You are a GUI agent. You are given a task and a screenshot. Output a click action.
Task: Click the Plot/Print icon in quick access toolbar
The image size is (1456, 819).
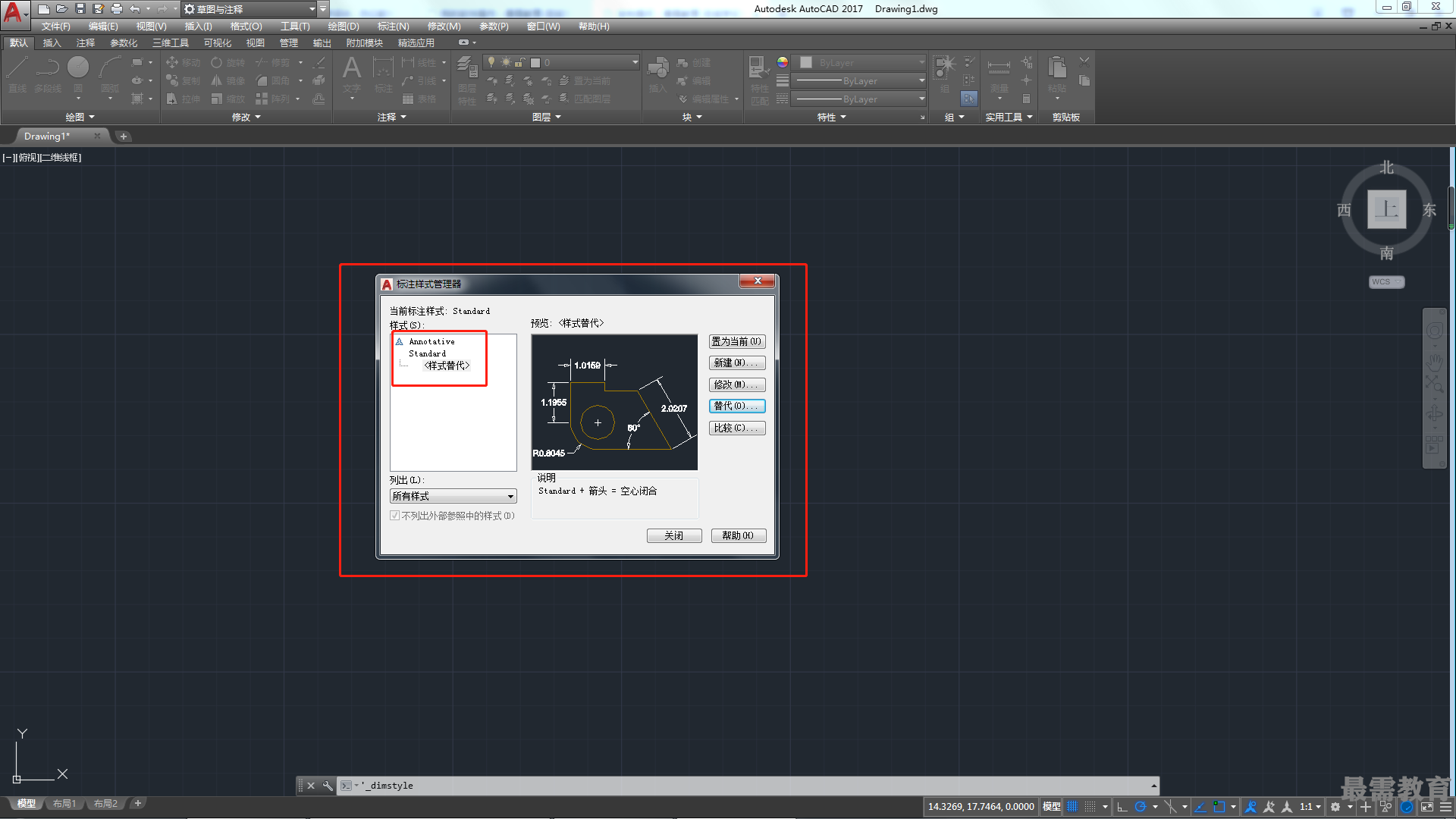point(116,8)
